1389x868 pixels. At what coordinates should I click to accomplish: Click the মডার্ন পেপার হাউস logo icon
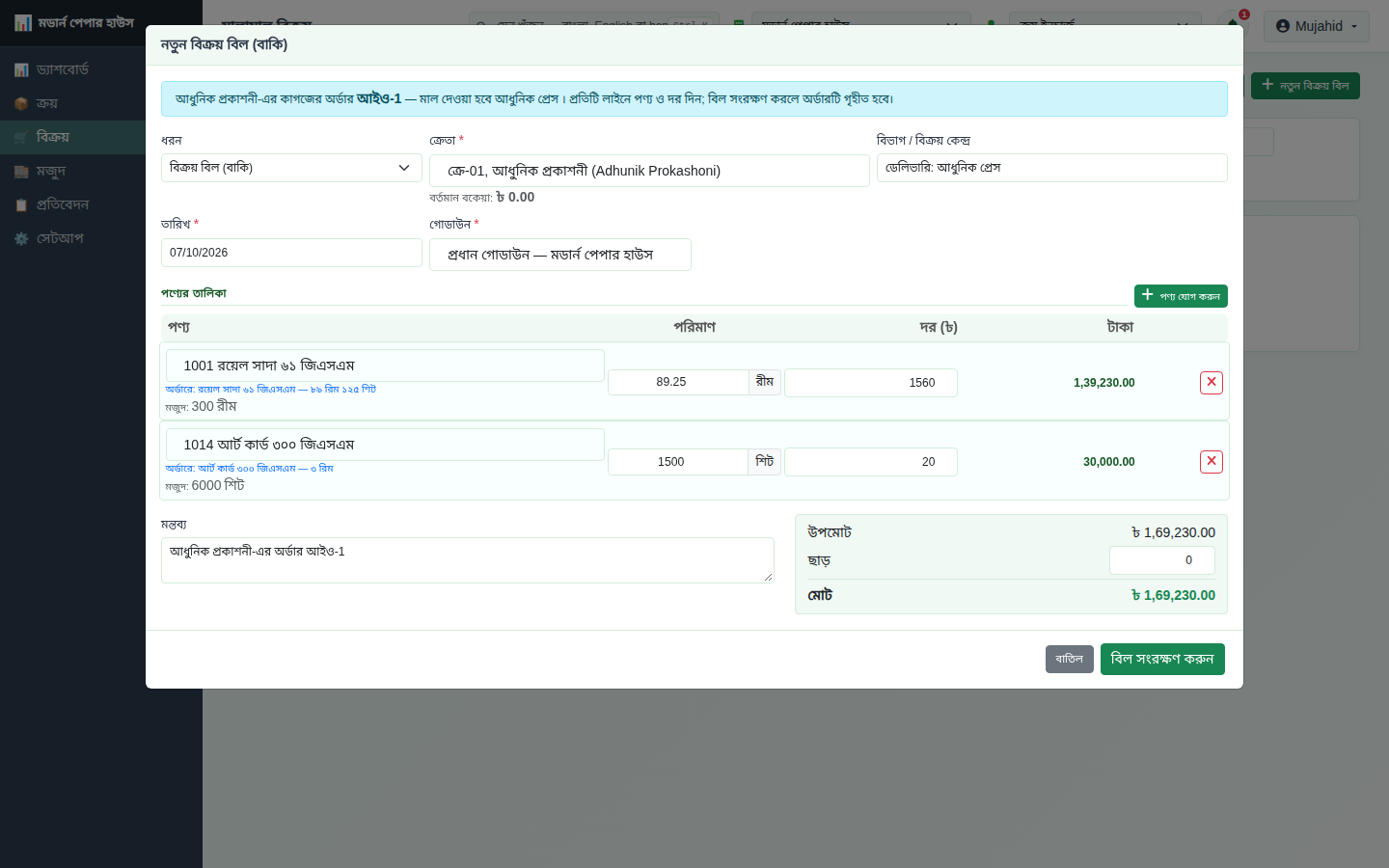tap(23, 23)
